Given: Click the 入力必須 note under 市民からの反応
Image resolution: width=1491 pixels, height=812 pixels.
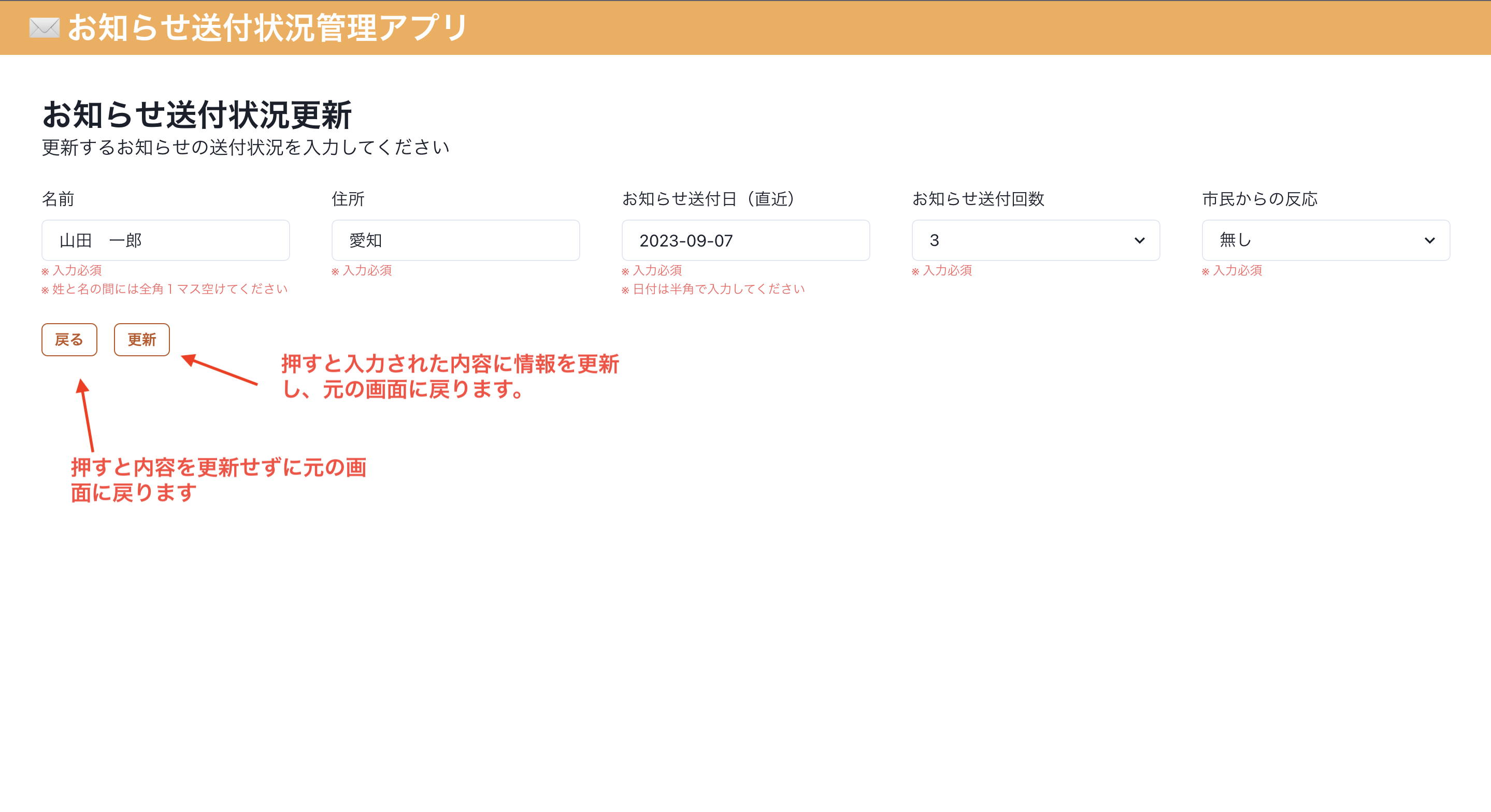Looking at the screenshot, I should 1233,270.
